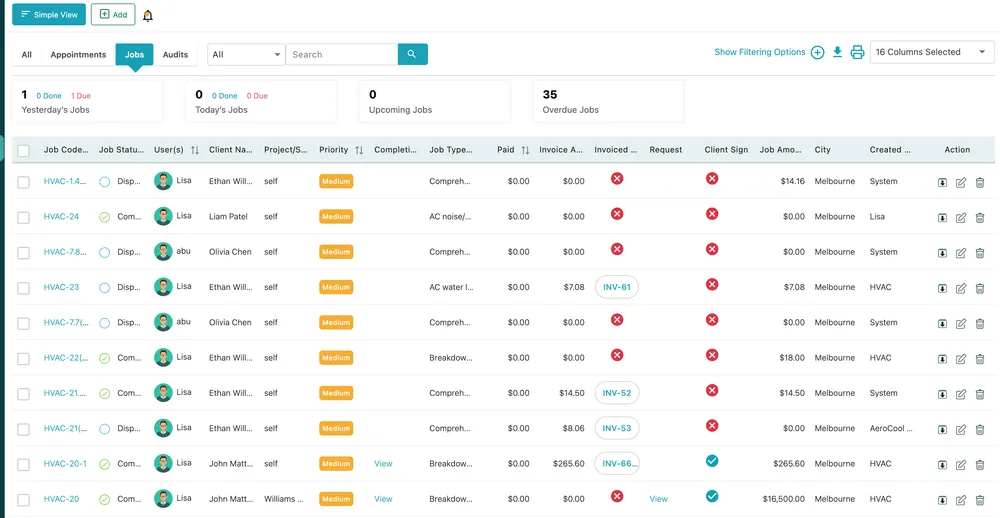Download icon in the HVAC-23 row
Screen dimensions: 1000x518
click(x=942, y=288)
